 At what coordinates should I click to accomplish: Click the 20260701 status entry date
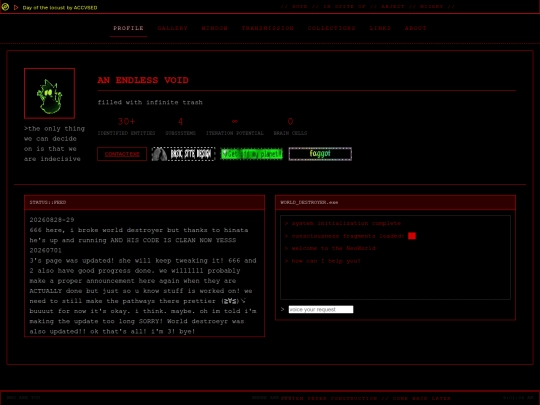pos(46,250)
